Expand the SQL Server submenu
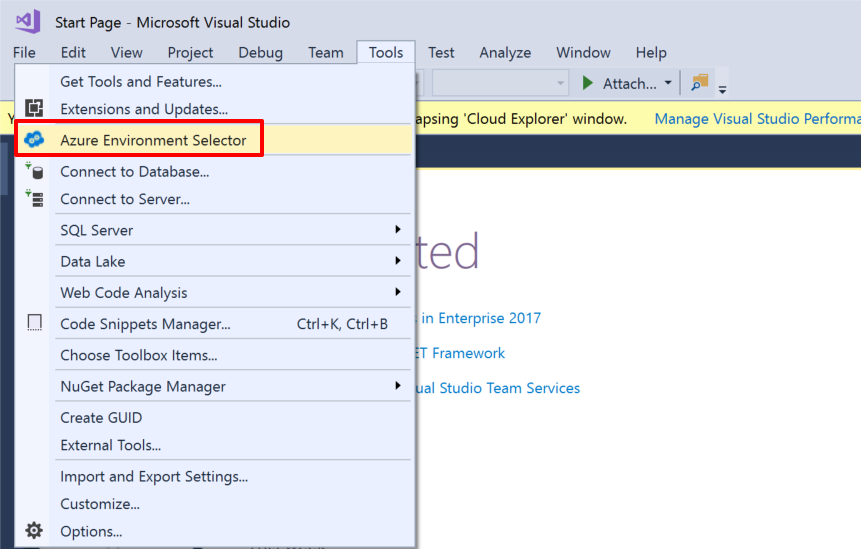 398,230
